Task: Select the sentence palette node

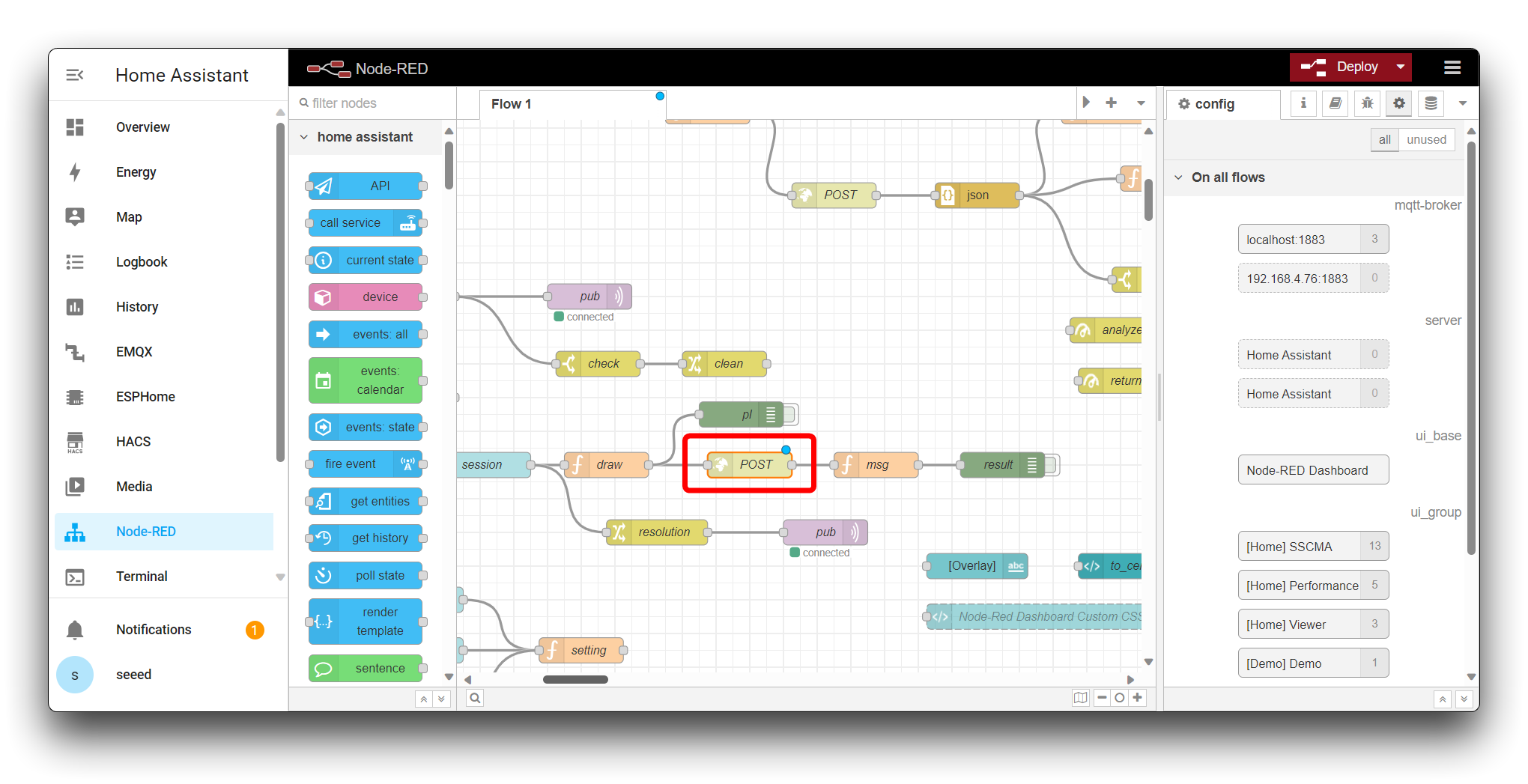Action: [x=366, y=668]
